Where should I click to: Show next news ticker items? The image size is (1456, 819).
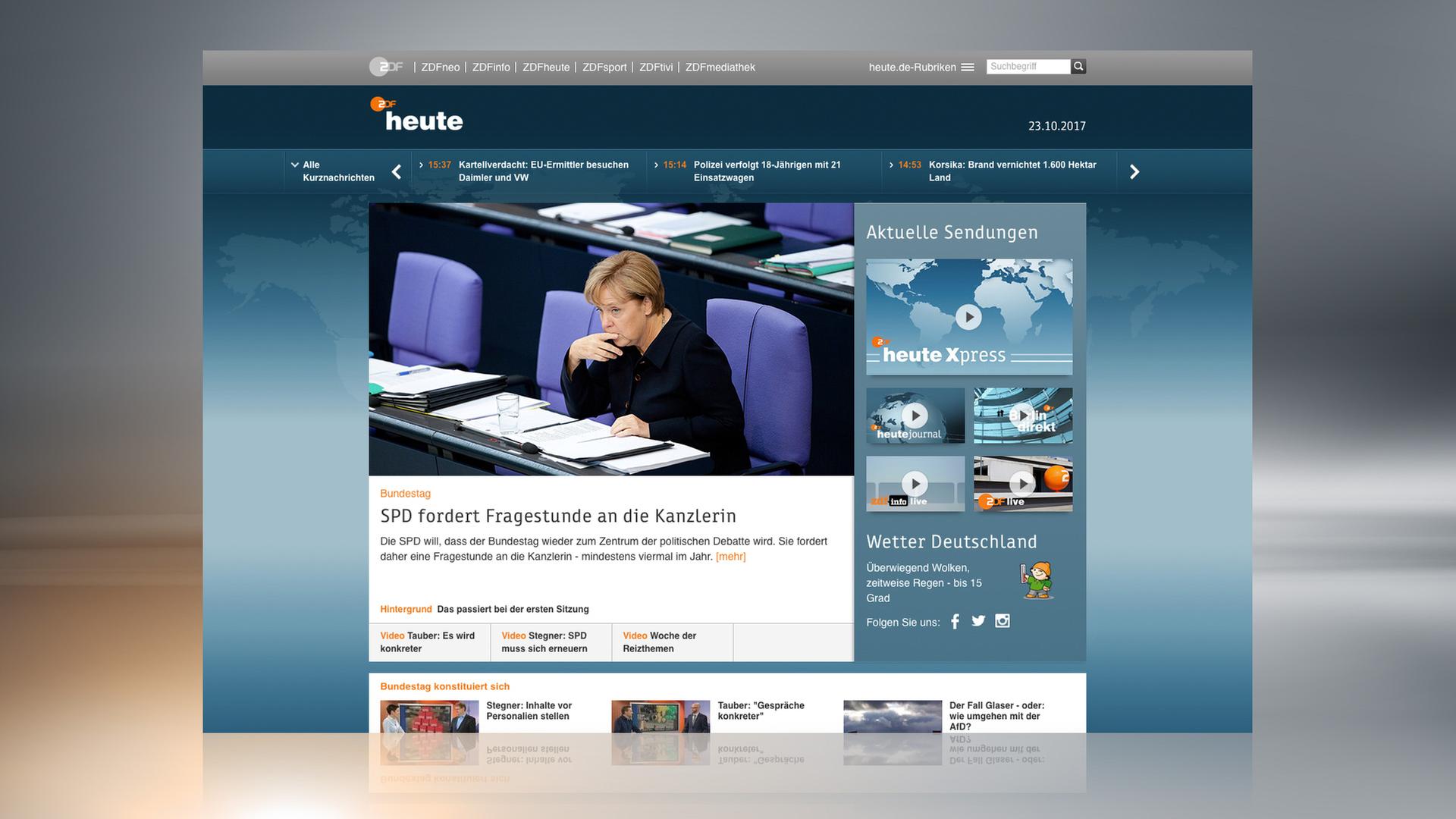coord(1134,172)
